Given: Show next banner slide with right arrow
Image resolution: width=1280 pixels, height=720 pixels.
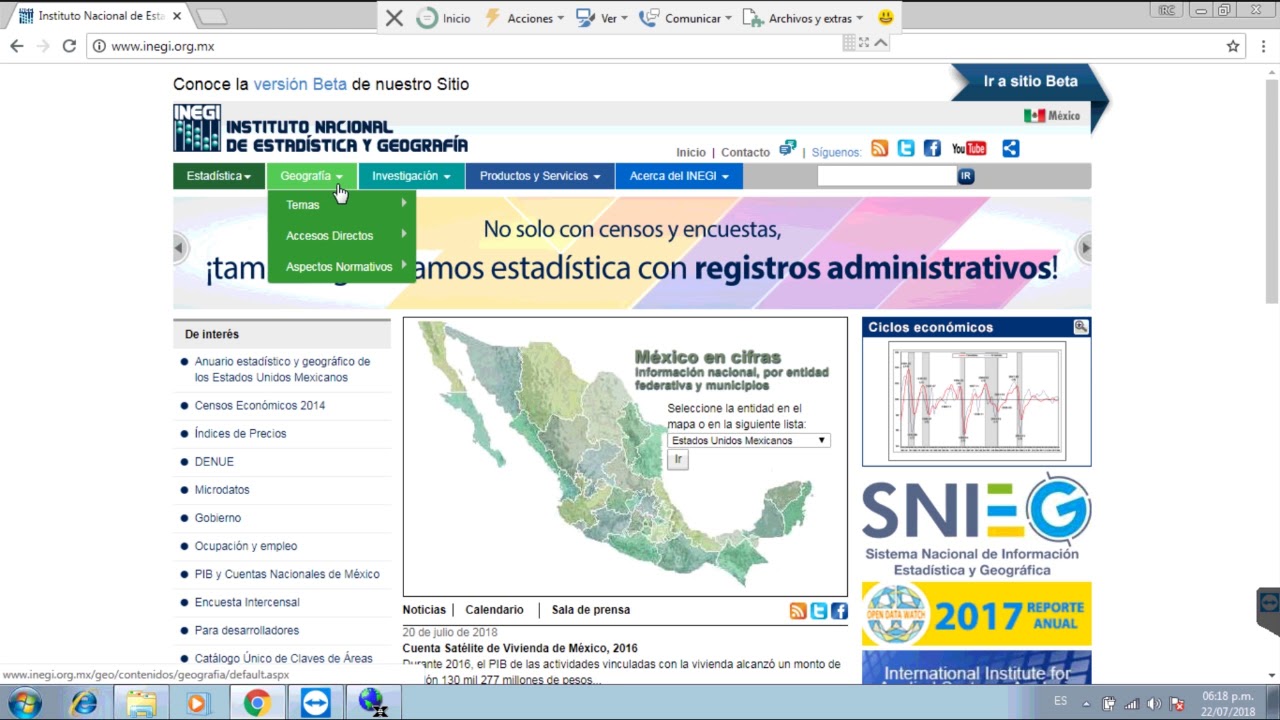Looking at the screenshot, I should (x=1085, y=248).
